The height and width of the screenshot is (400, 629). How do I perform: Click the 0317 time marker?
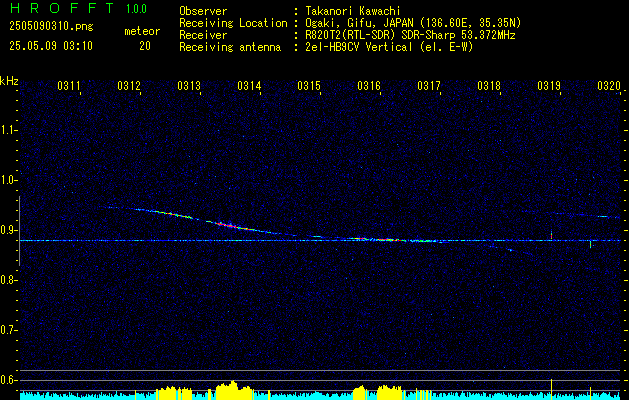point(428,85)
